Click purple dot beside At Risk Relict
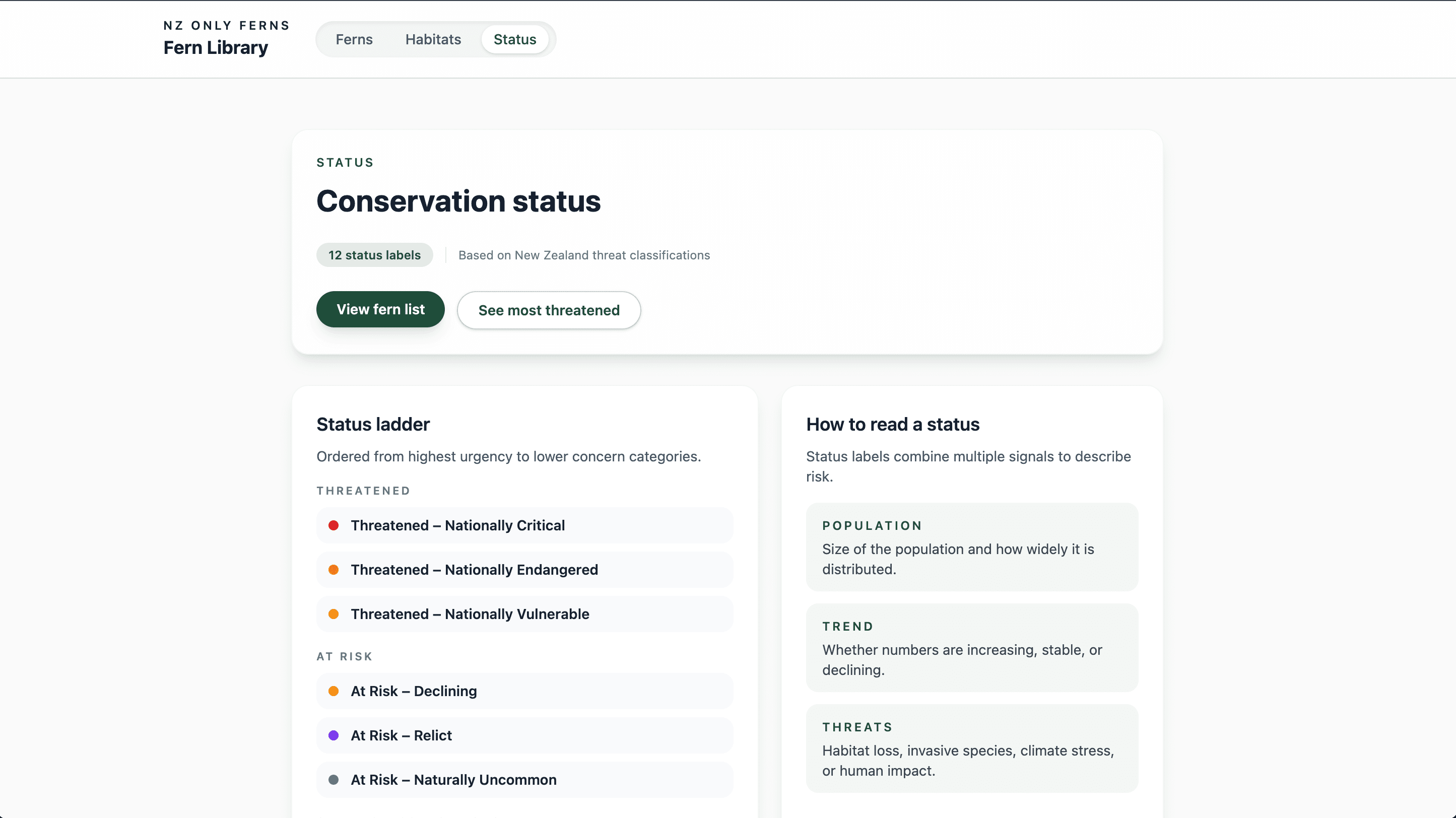Screen dimensions: 1456x818 (x=334, y=735)
